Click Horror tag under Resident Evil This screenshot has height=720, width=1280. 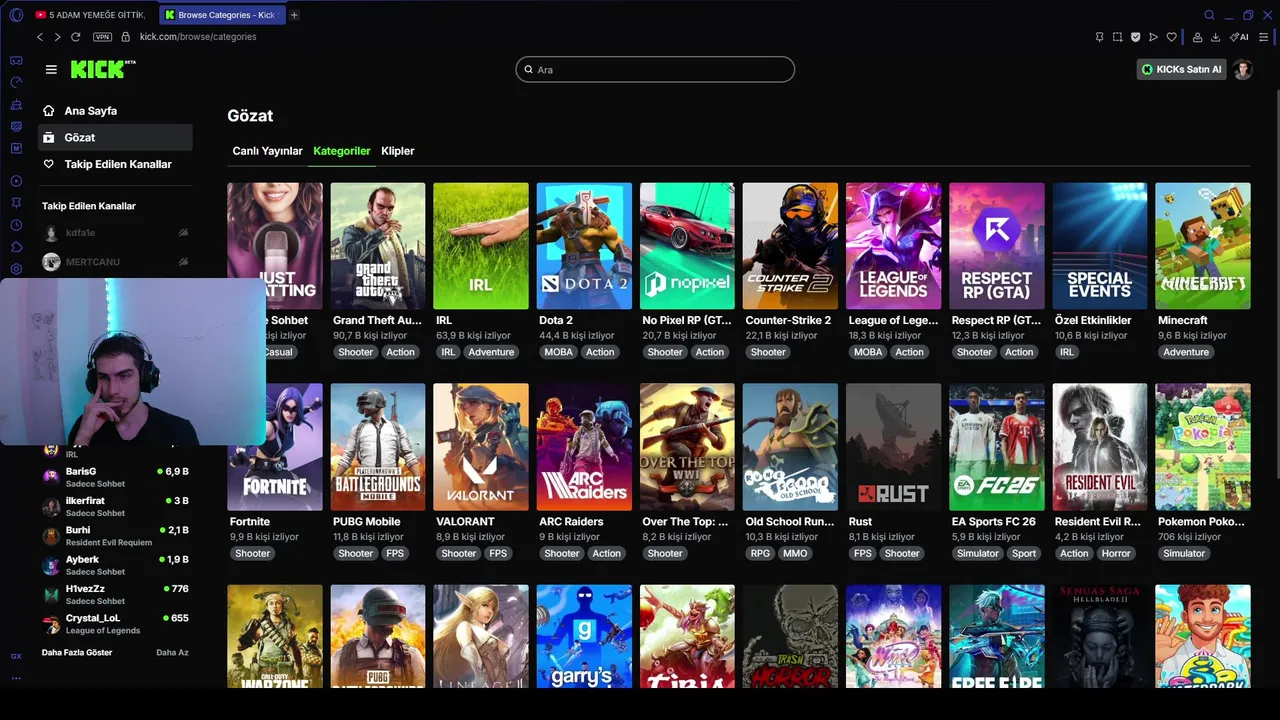(x=1116, y=553)
